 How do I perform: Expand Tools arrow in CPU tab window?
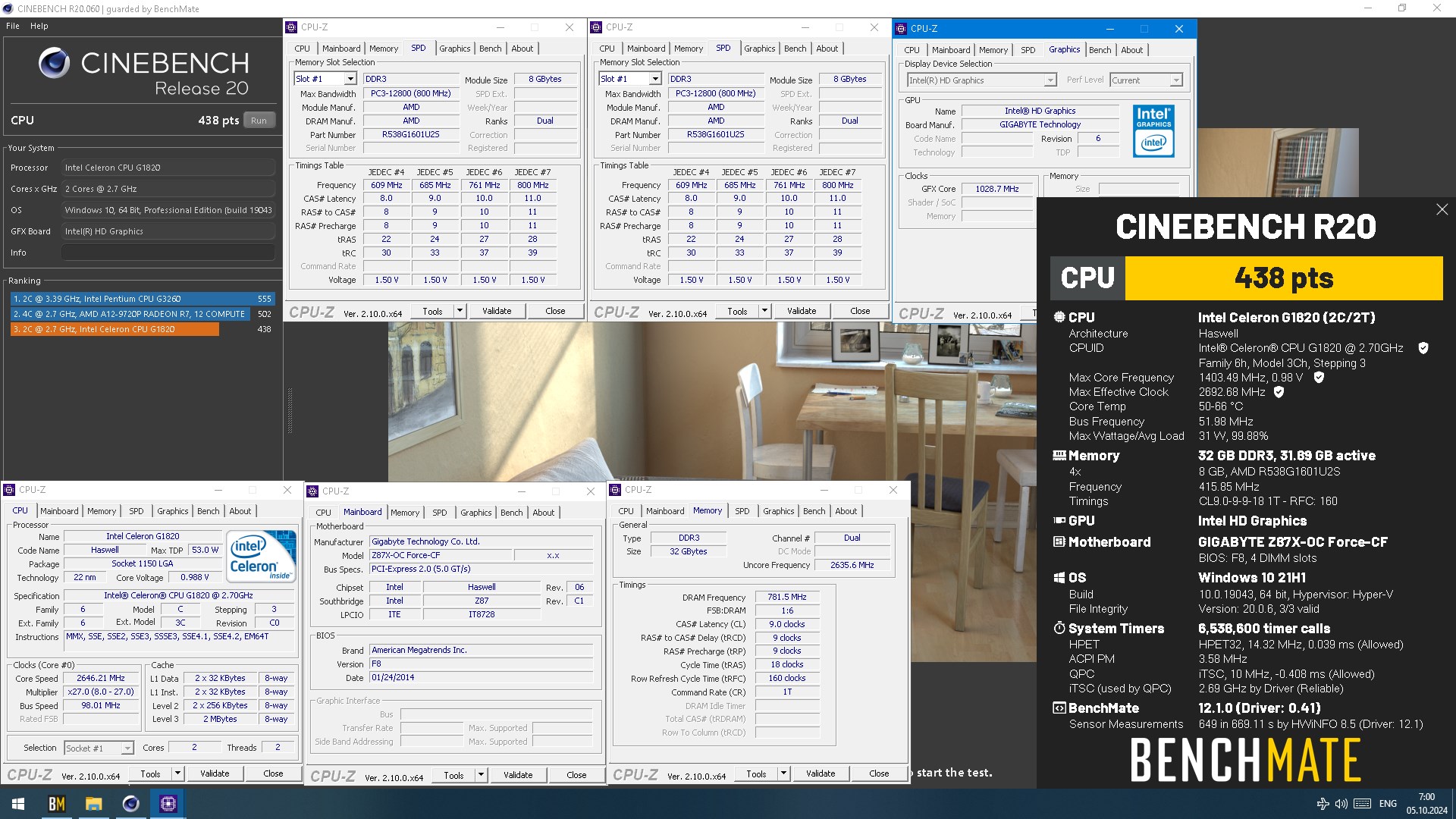(x=177, y=773)
